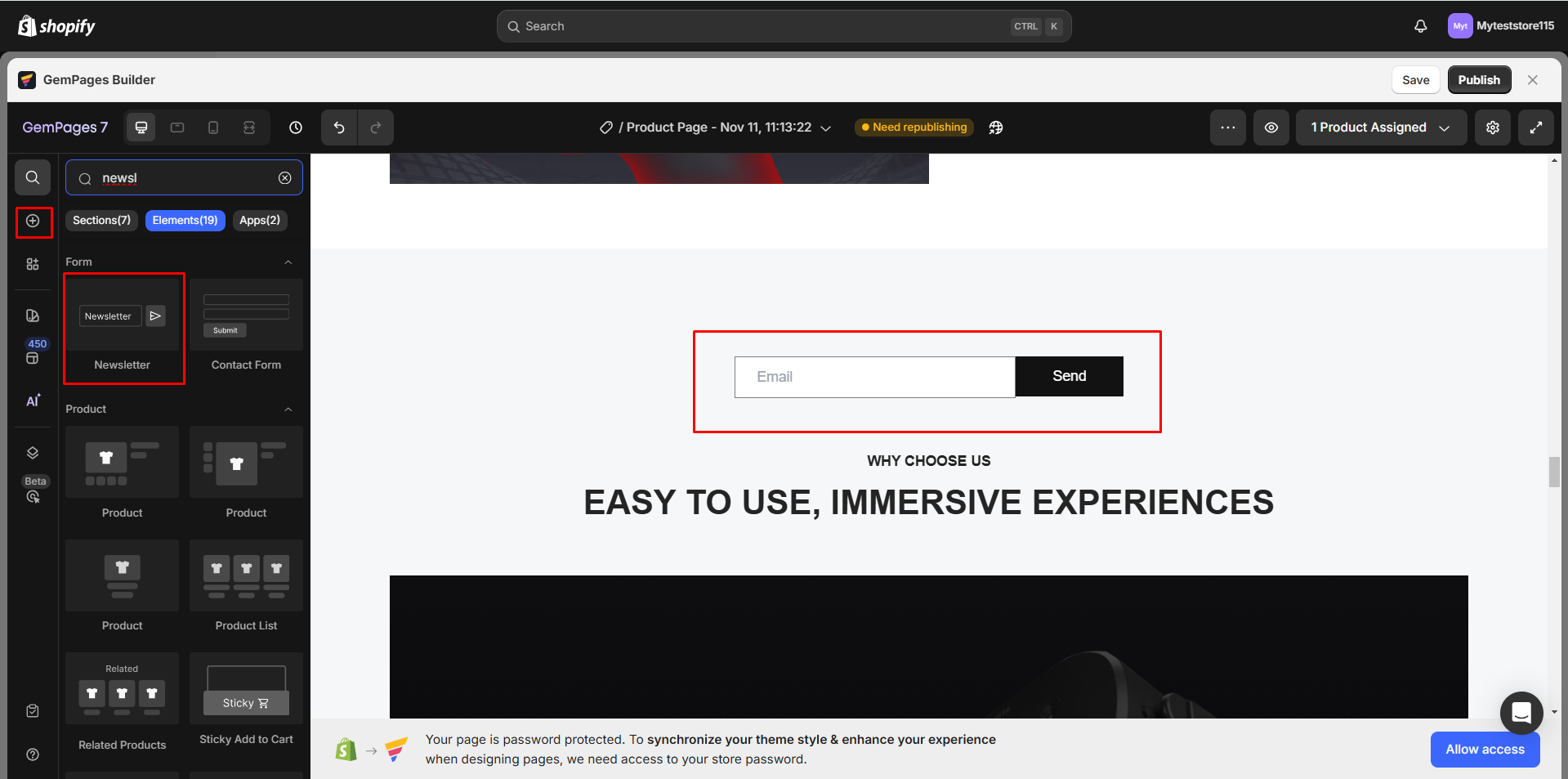This screenshot has width=1568, height=779.
Task: Open the Product Page title dropdown
Action: coord(826,128)
